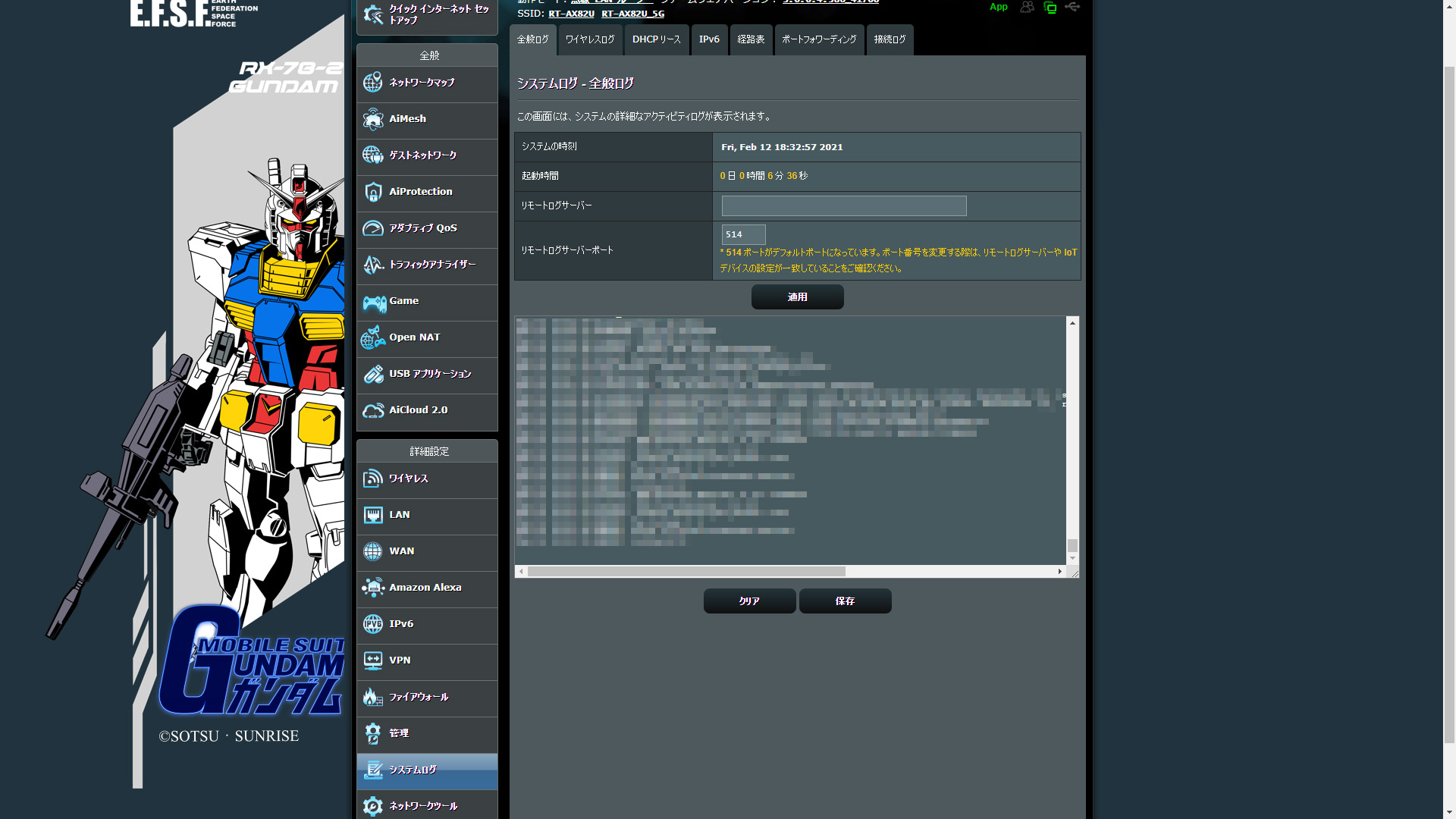The height and width of the screenshot is (819, 1456).
Task: Click the log area horizontal scrollbar
Action: pyautogui.click(x=686, y=571)
